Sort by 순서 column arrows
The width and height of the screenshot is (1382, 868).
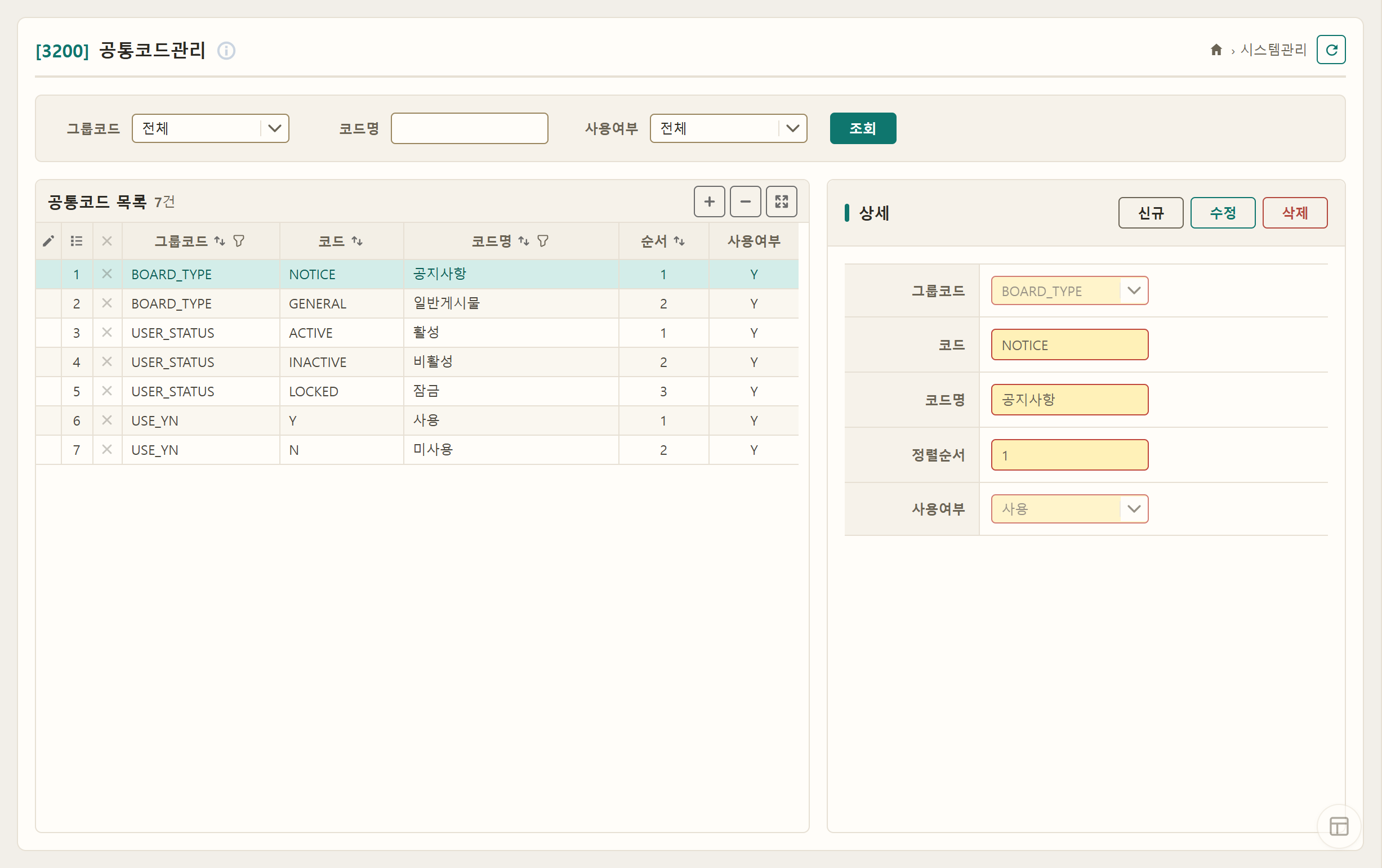(679, 241)
